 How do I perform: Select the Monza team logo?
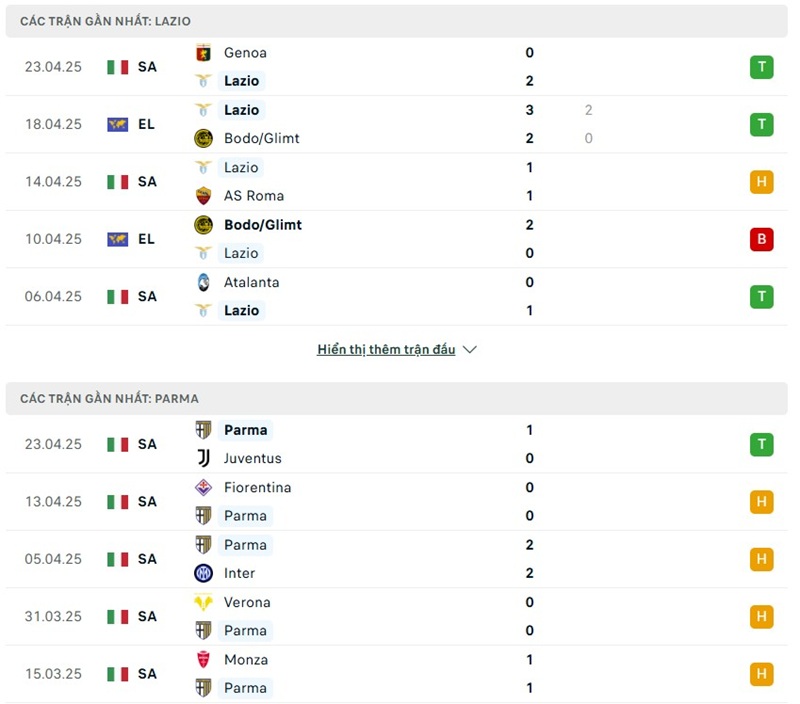(202, 660)
